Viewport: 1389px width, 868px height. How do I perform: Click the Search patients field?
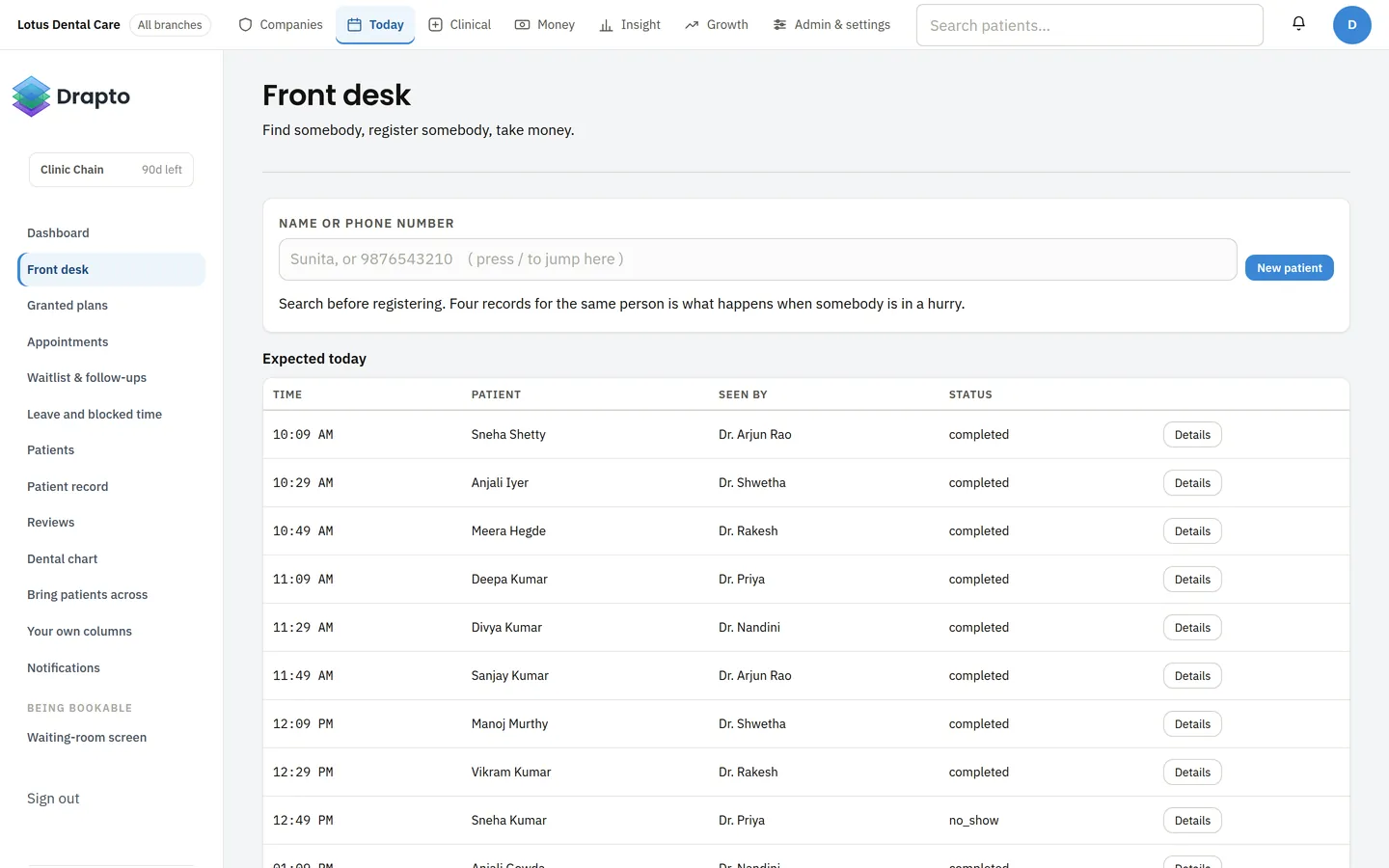coord(1090,25)
